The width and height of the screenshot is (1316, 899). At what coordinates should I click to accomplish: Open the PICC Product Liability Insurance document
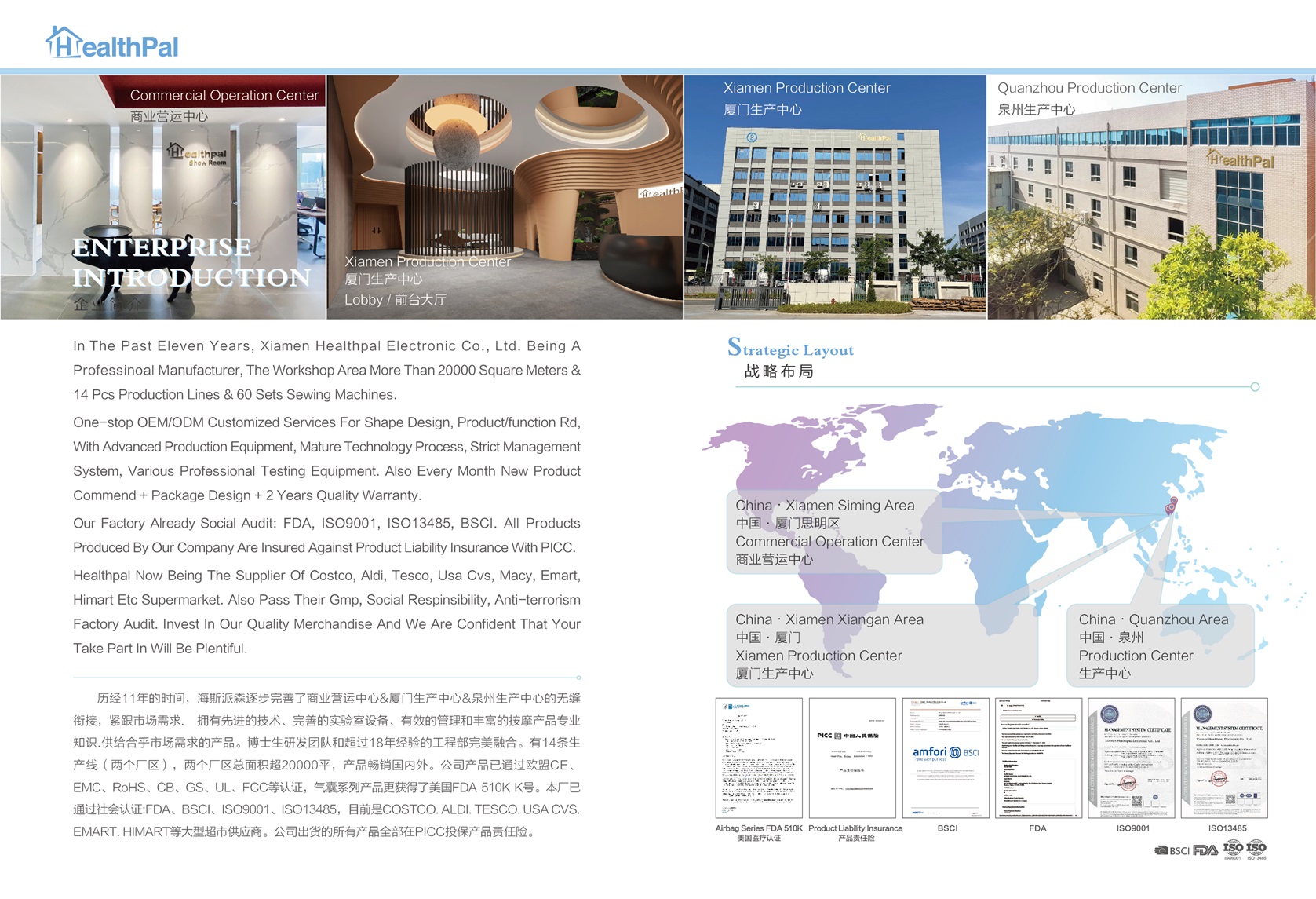[852, 758]
